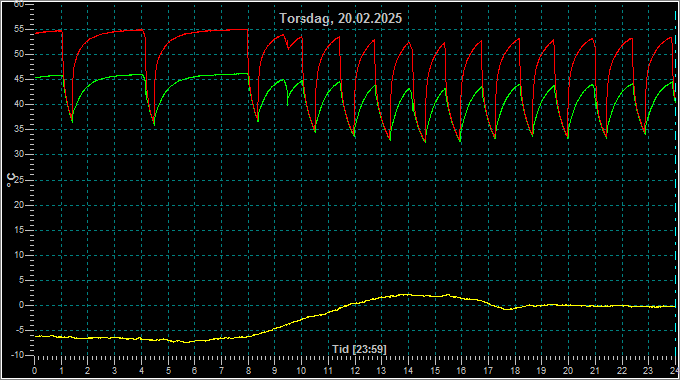
Task: Select hour 22 on the time axis
Action: (622, 371)
